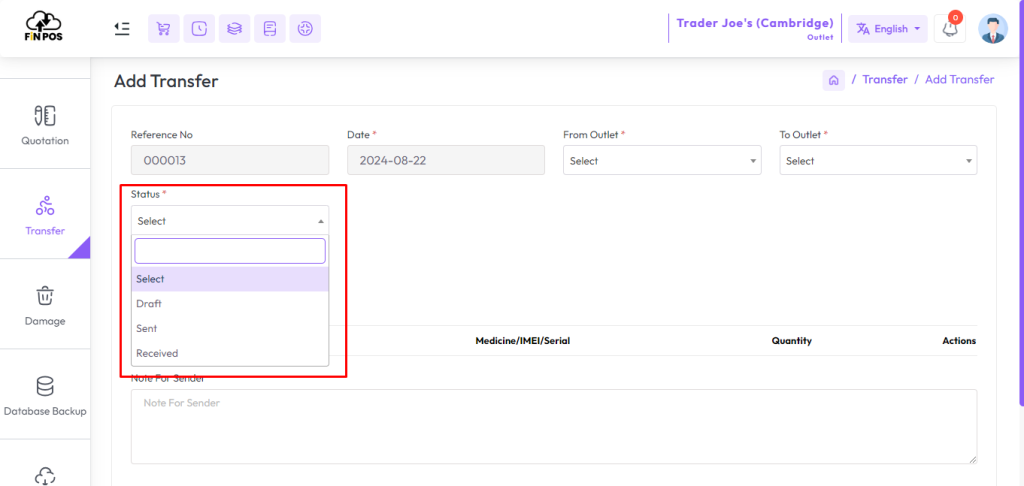Click the Medicine/IMEI/Serial column header
The height and width of the screenshot is (486, 1024).
[x=522, y=341]
